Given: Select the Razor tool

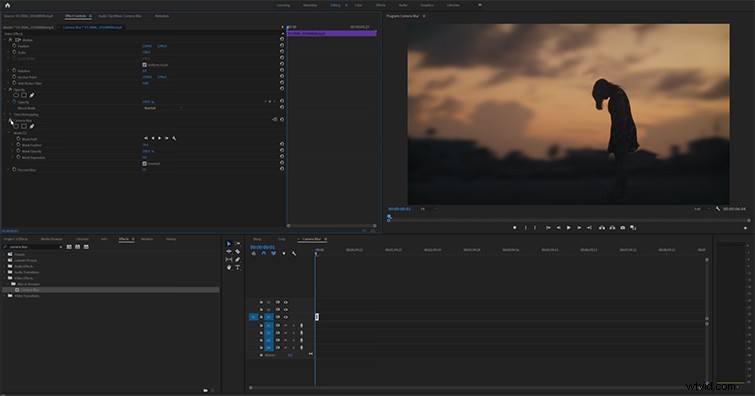Looking at the screenshot, I should (x=237, y=251).
